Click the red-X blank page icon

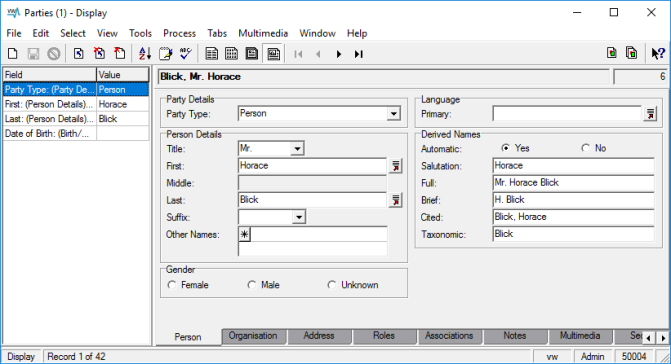[120, 54]
